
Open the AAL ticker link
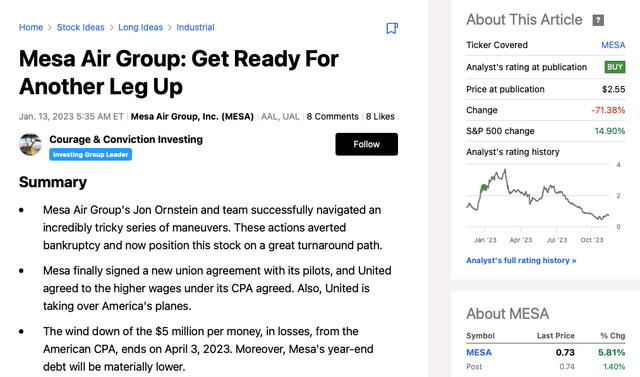tap(269, 117)
